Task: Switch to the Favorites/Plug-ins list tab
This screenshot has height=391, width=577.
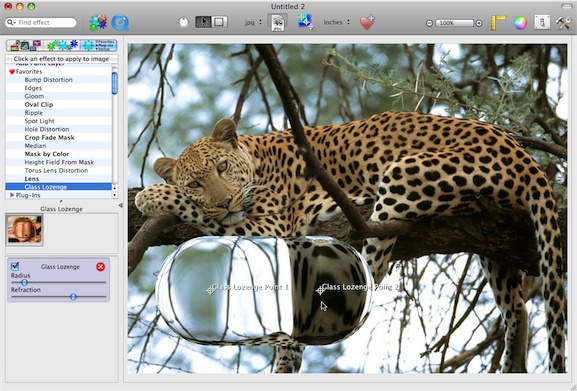Action: tap(99, 45)
